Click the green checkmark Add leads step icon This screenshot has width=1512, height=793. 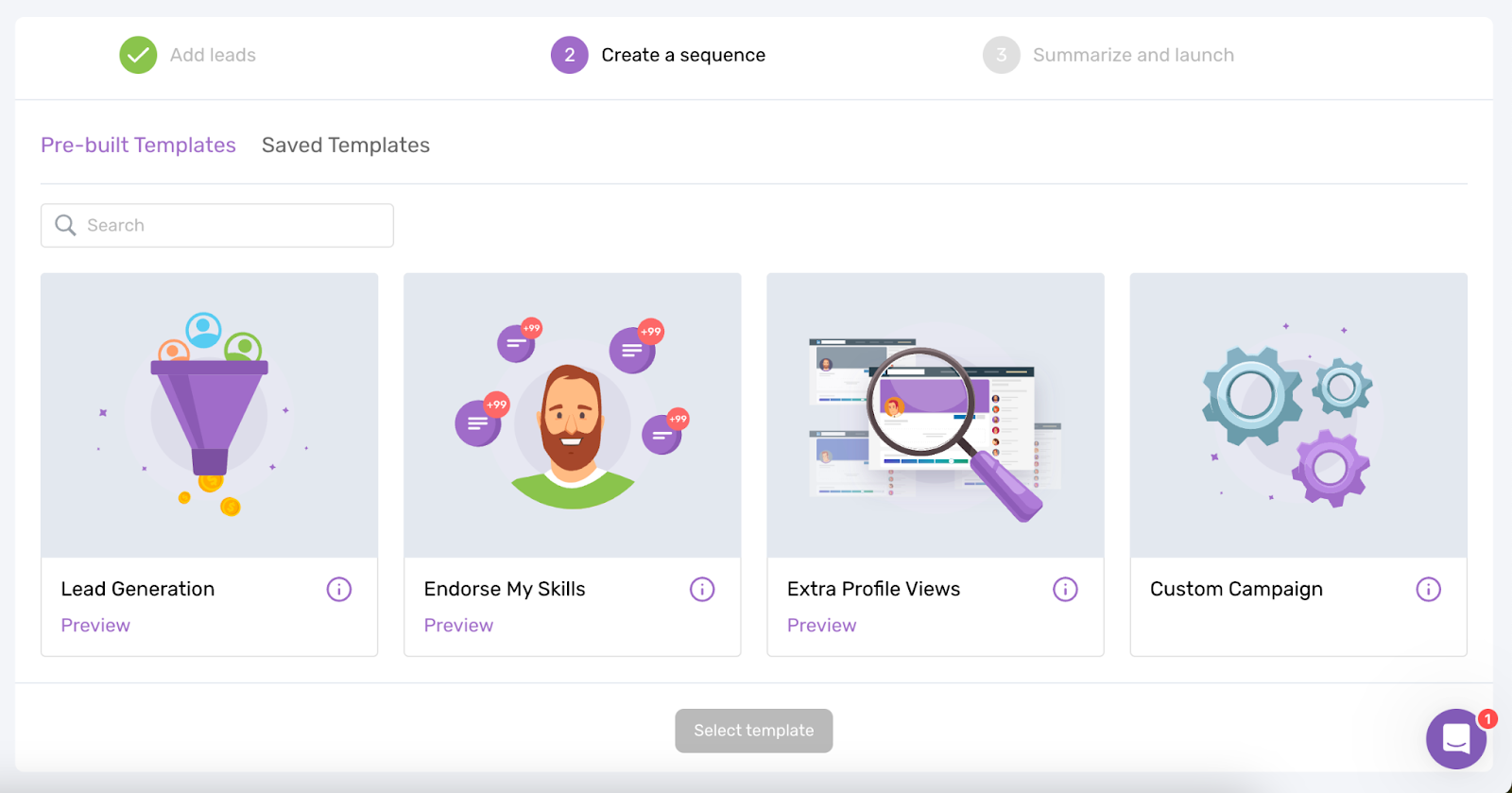tap(138, 55)
